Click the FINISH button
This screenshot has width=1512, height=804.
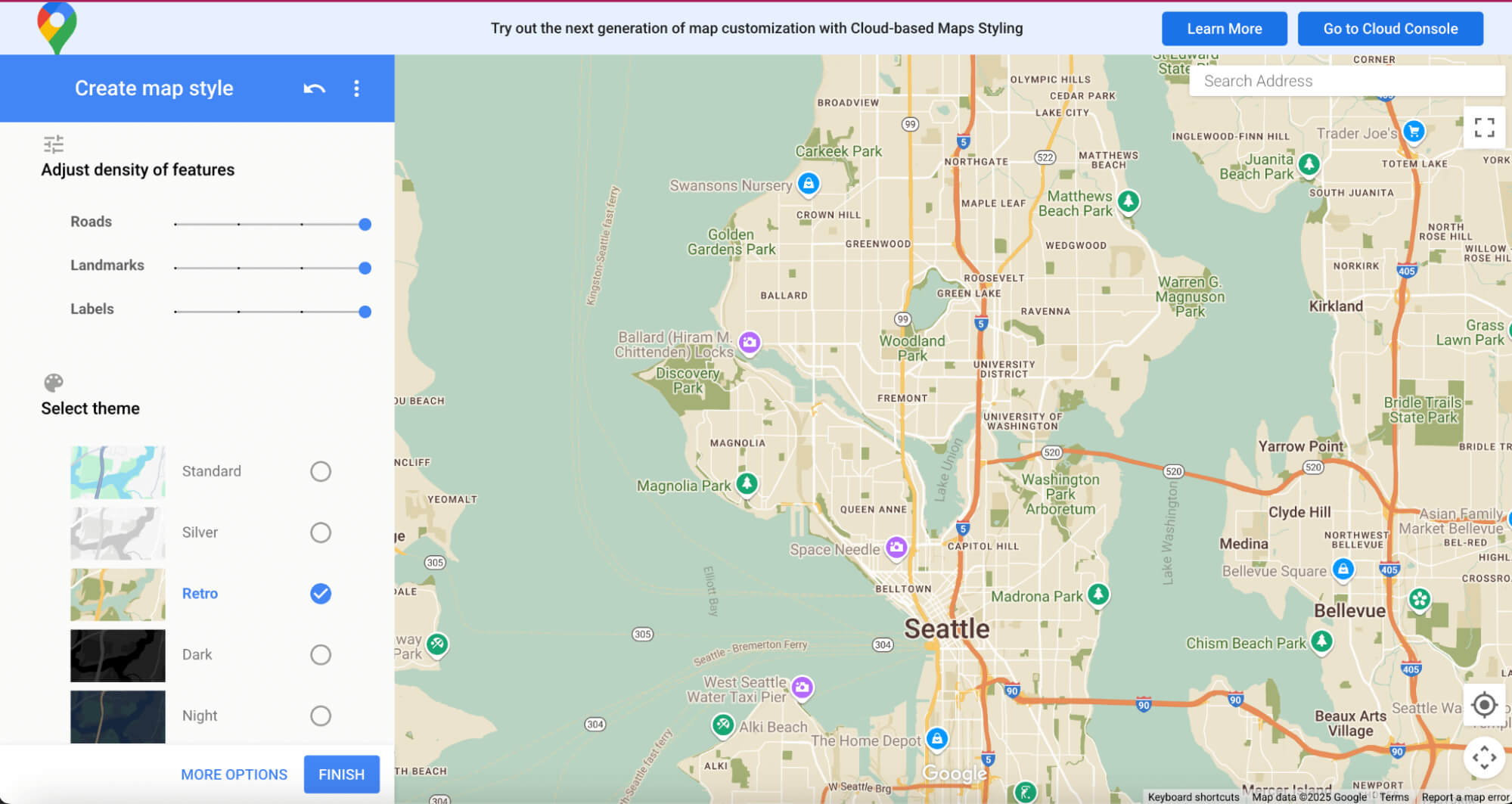click(341, 774)
